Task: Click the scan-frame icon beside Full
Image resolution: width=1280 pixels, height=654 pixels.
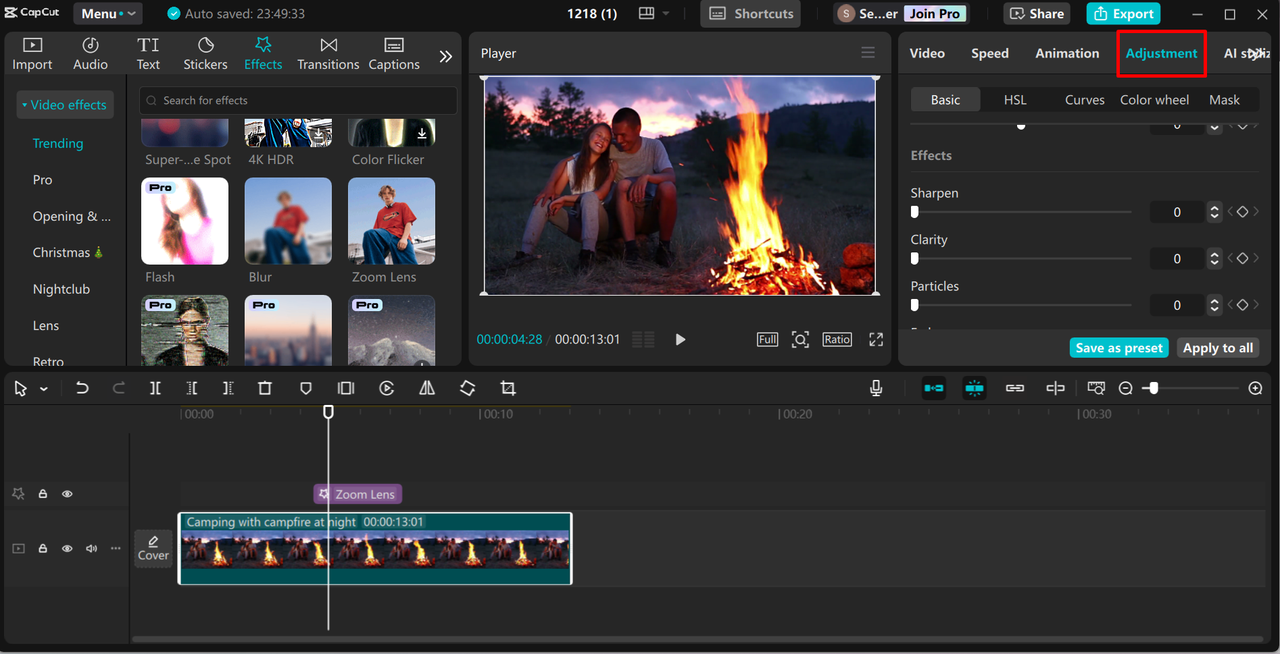Action: click(x=800, y=340)
